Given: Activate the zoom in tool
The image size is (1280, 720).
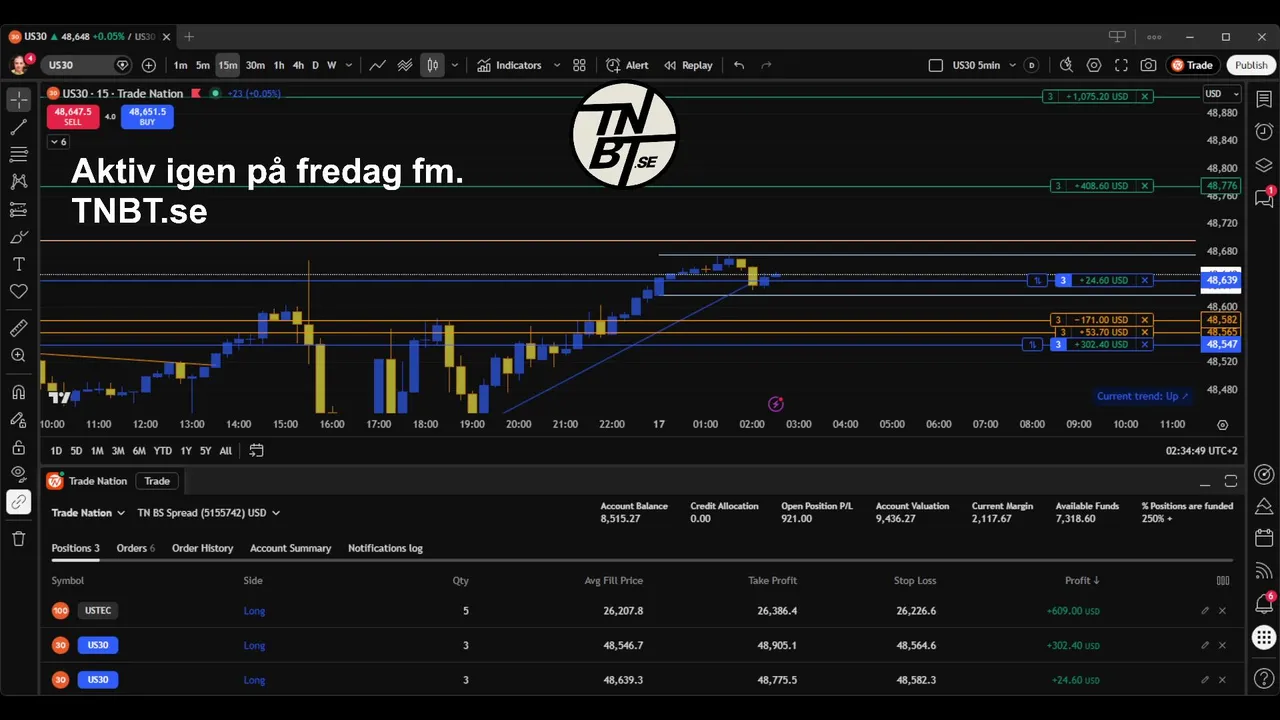Looking at the screenshot, I should 18,355.
